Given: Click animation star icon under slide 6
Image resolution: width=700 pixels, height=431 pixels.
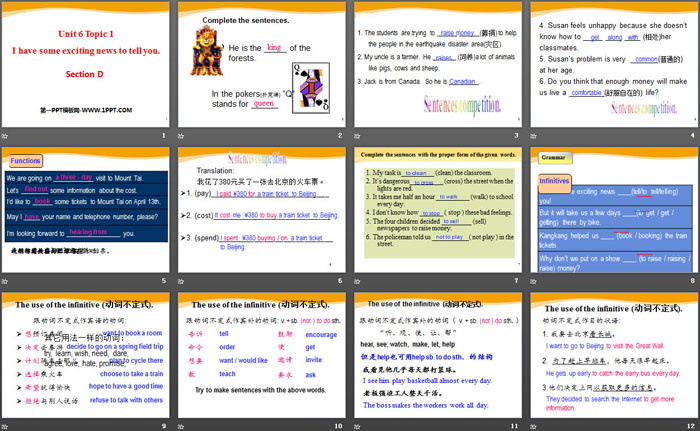Looking at the screenshot, I should click(x=181, y=281).
